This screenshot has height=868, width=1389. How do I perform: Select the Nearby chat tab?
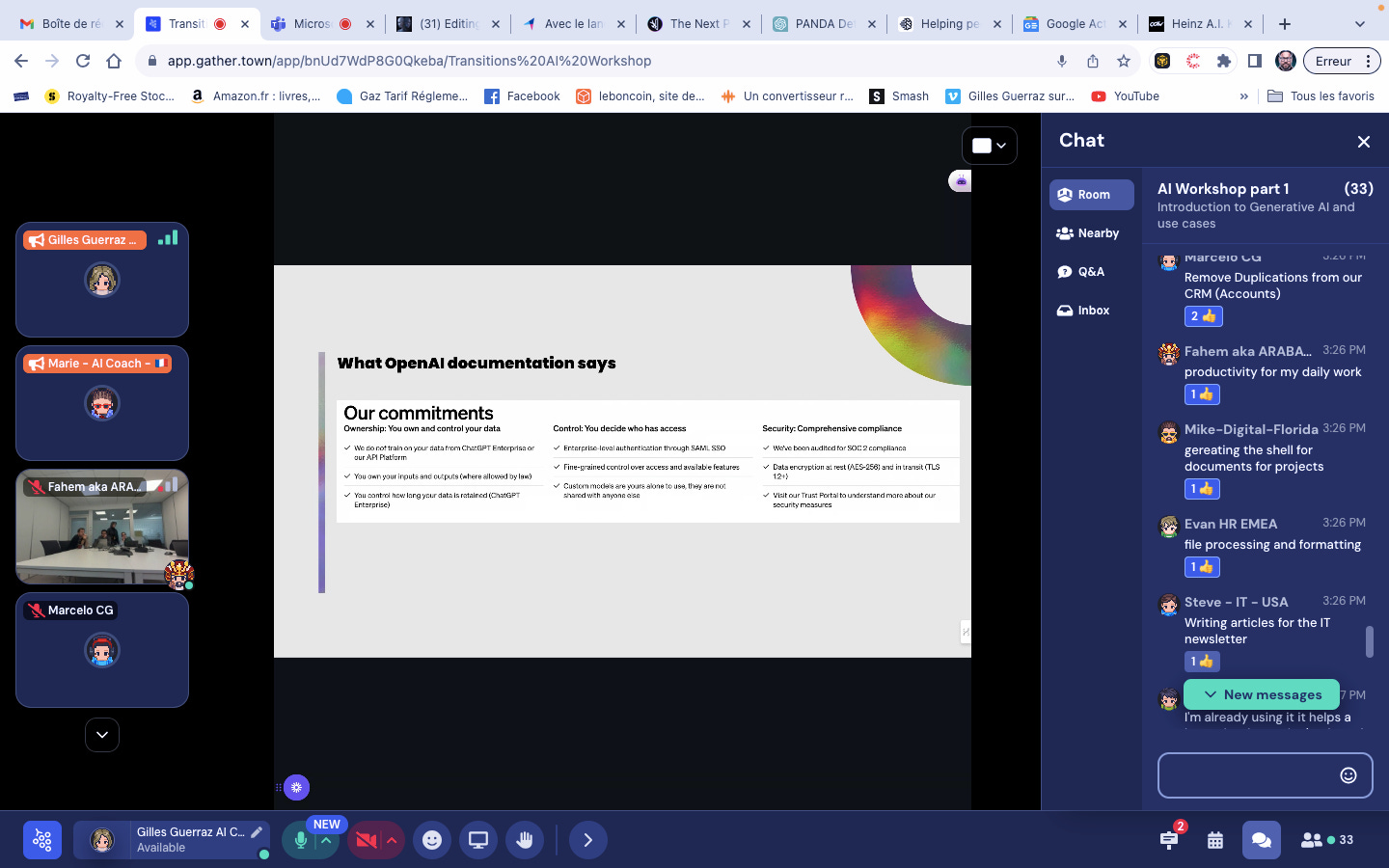pos(1092,233)
